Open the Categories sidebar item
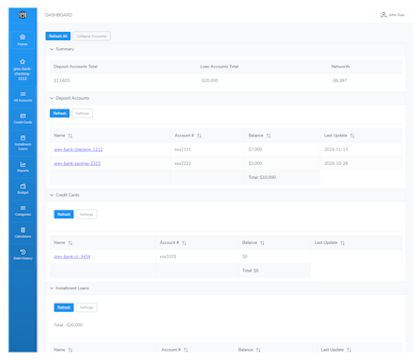The width and height of the screenshot is (420, 360). tap(23, 211)
